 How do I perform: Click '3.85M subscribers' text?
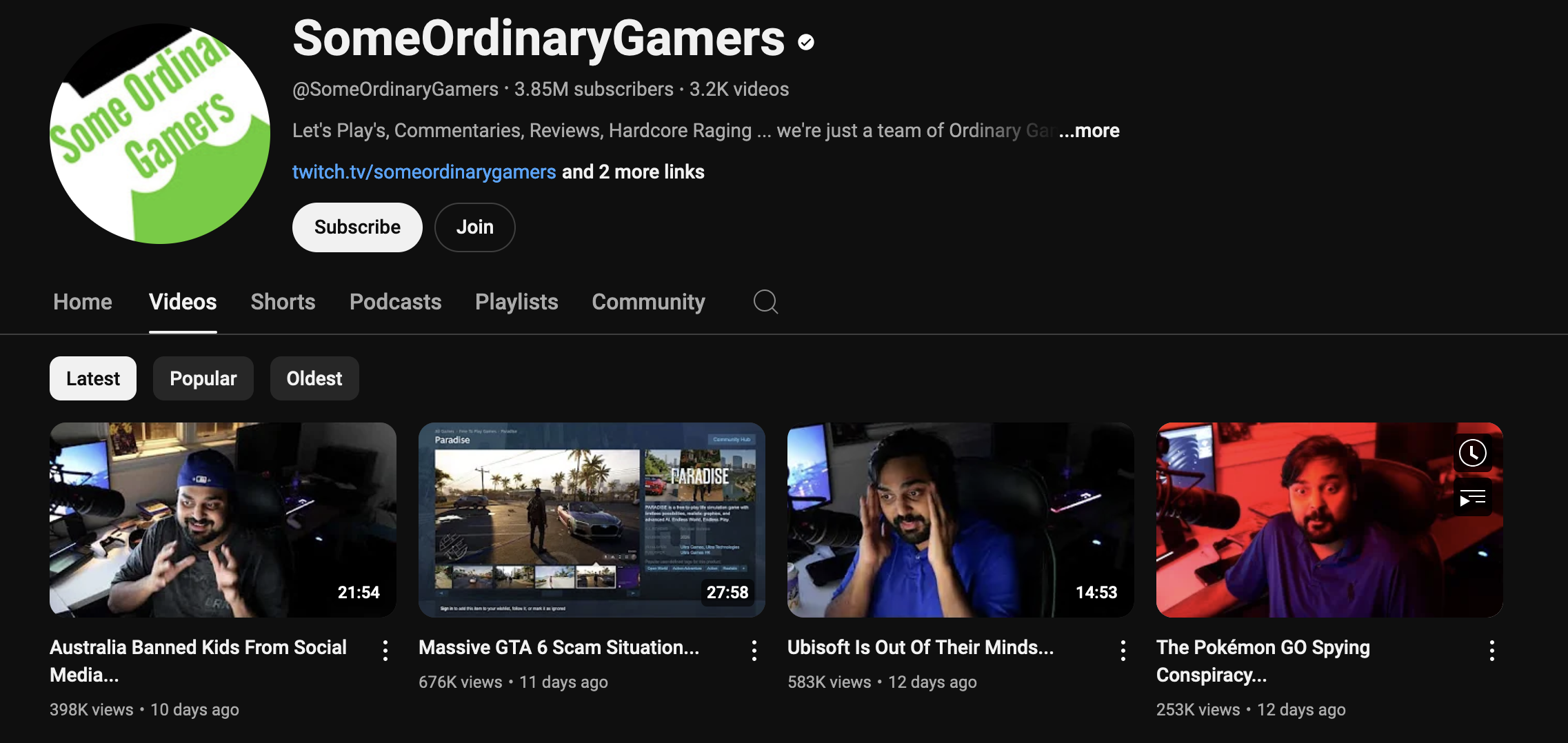[594, 89]
